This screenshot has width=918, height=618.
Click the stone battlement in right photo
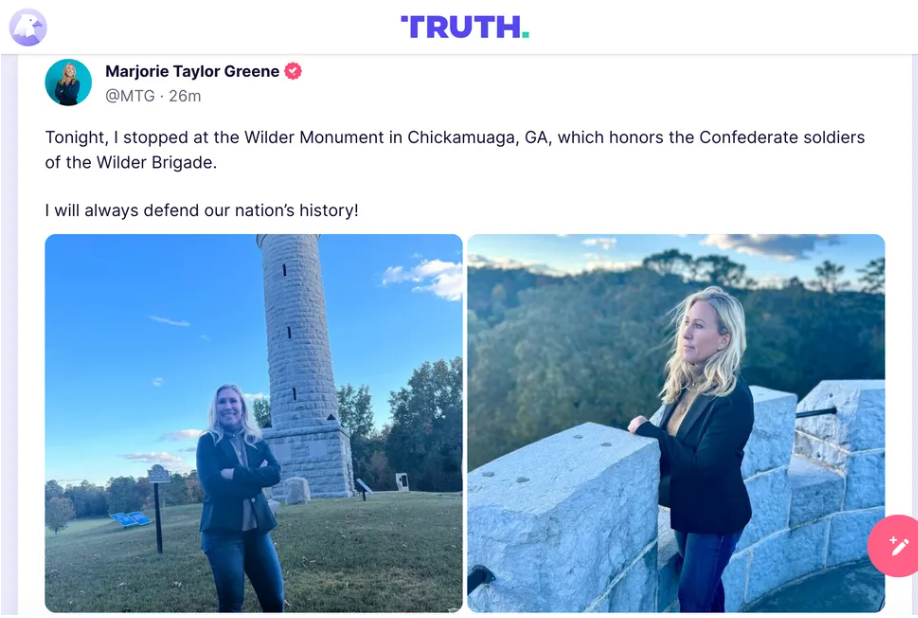(x=562, y=515)
